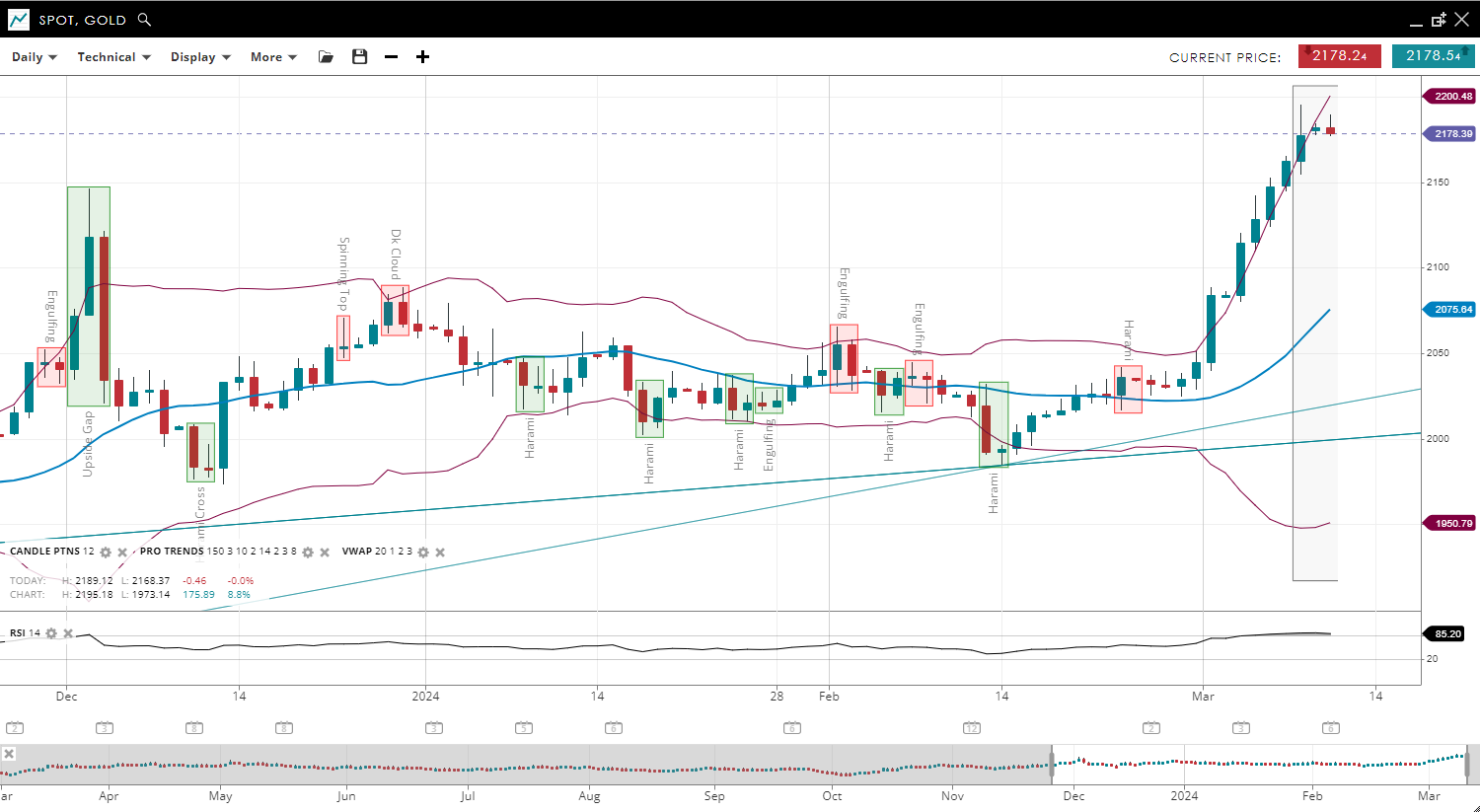This screenshot has height=812, width=1480.
Task: Close the bottom overview navigator strip
Action: (9, 754)
